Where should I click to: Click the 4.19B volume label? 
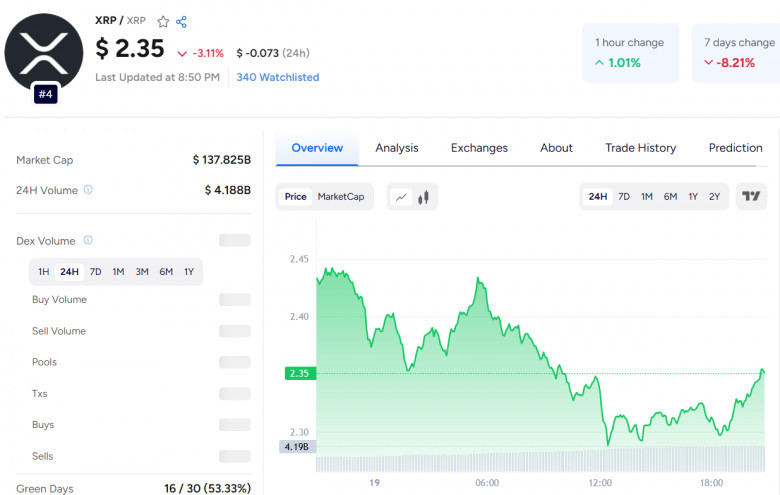click(x=297, y=447)
